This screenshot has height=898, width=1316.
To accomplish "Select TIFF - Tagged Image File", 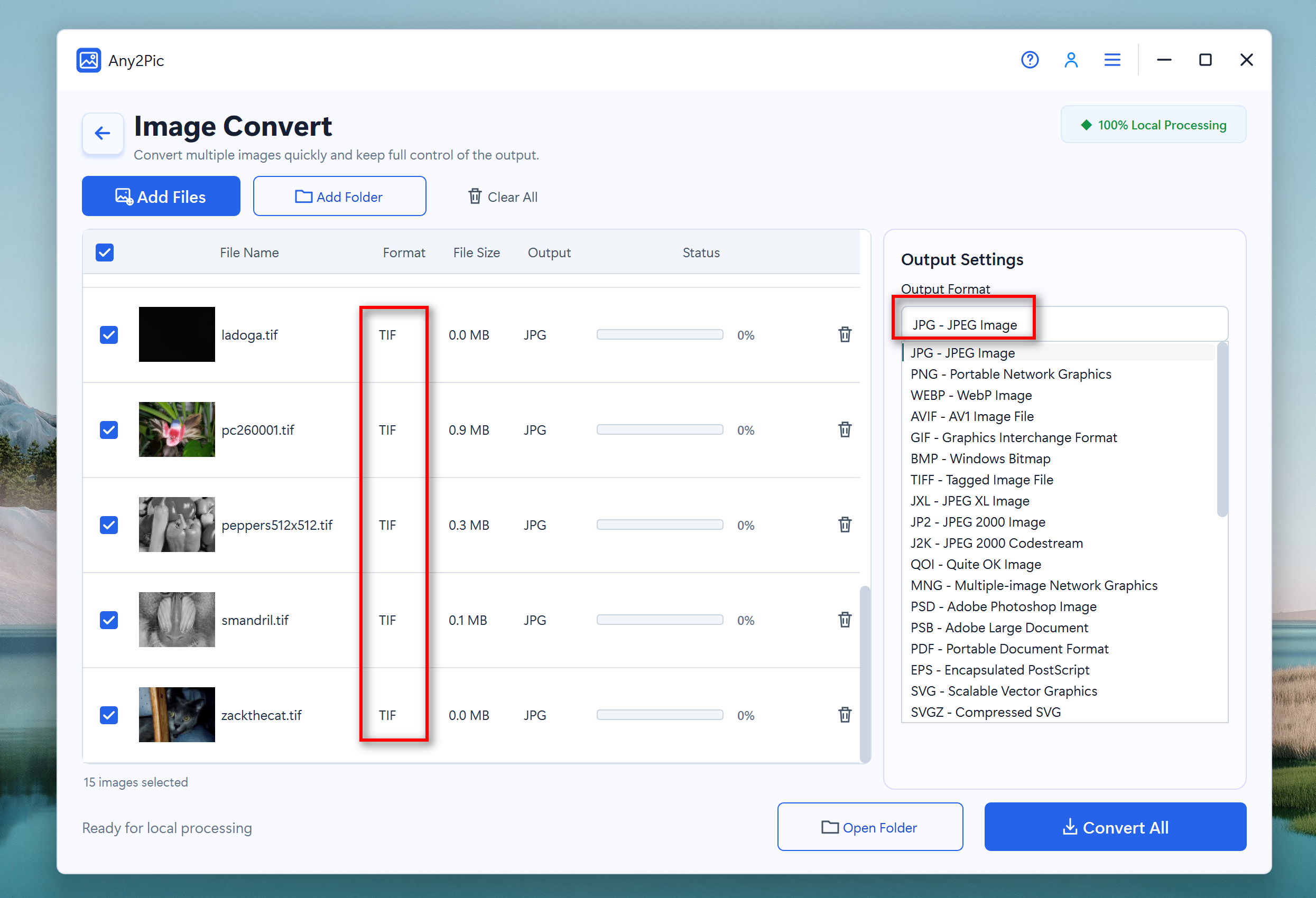I will [x=1059, y=480].
